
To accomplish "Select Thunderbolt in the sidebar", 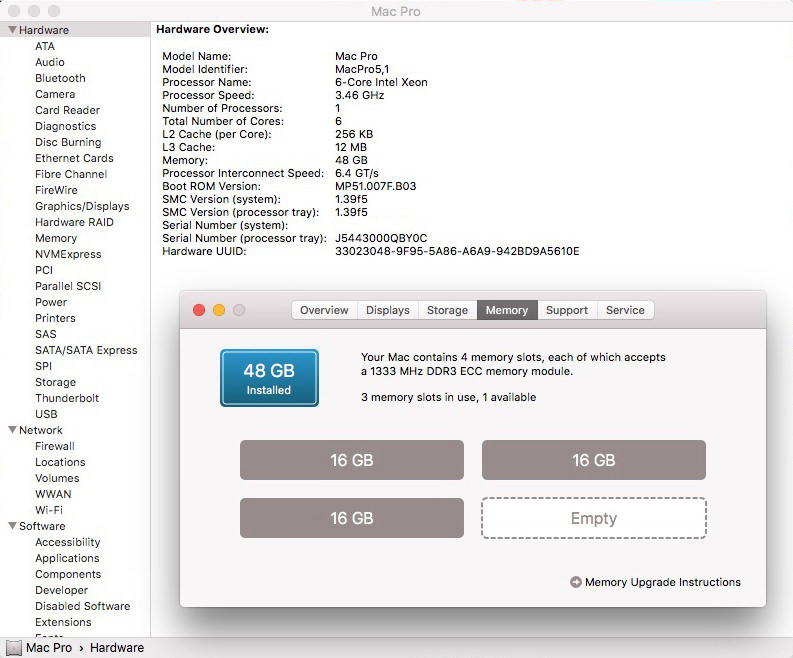I will pyautogui.click(x=67, y=398).
